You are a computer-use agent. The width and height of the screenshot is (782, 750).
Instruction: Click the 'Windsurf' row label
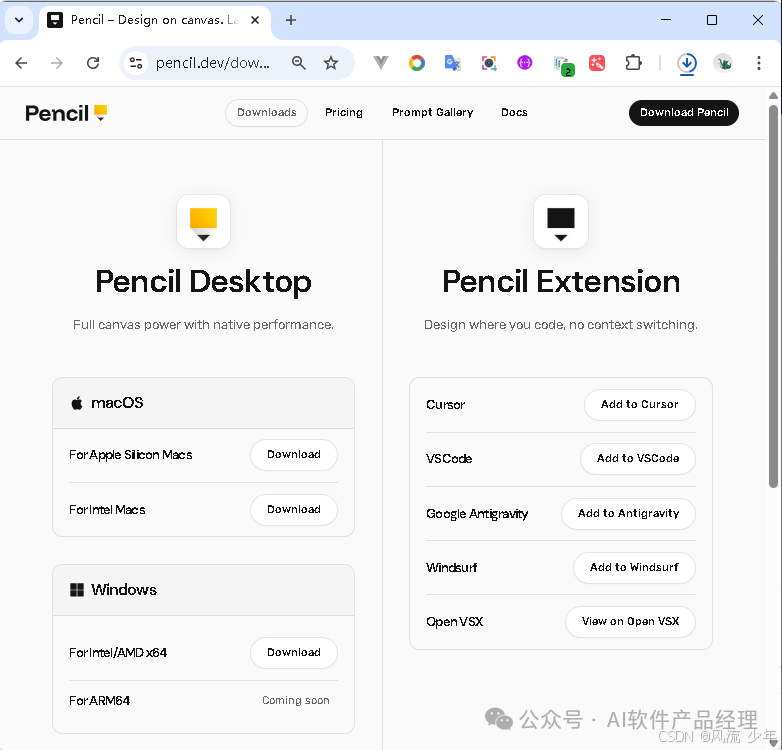tap(451, 568)
